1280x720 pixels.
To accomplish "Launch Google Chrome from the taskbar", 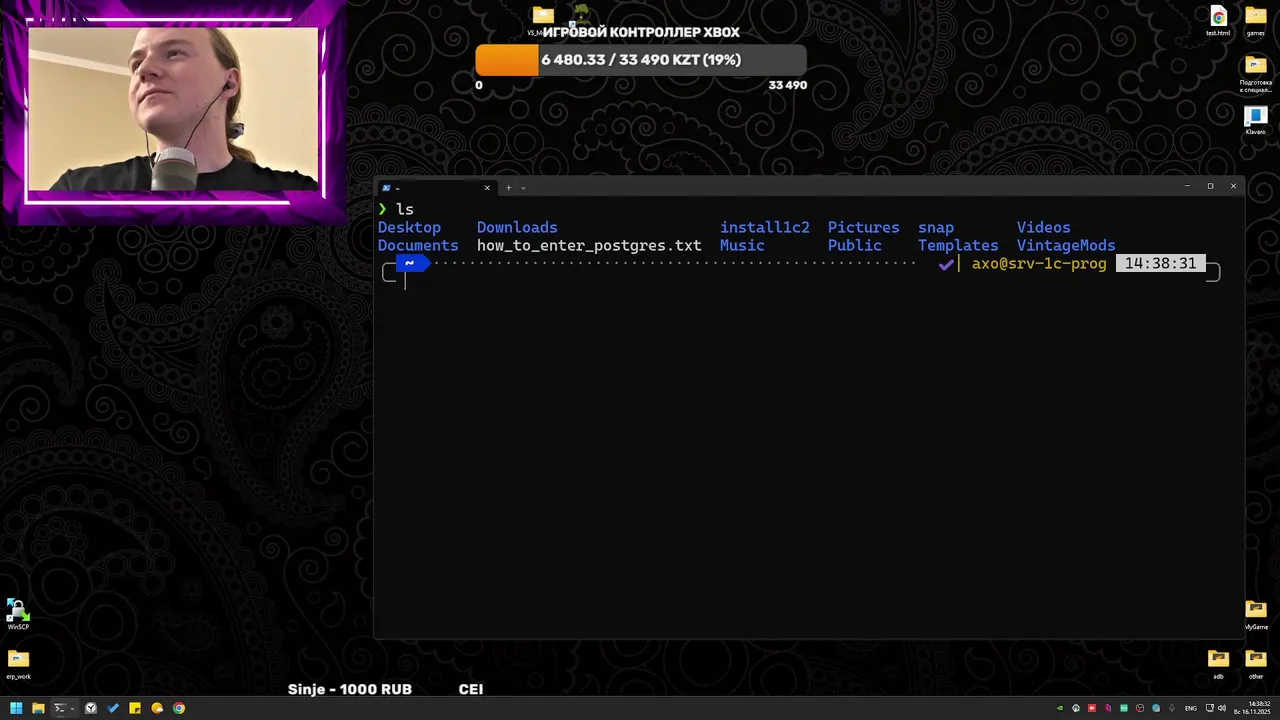I will click(179, 708).
